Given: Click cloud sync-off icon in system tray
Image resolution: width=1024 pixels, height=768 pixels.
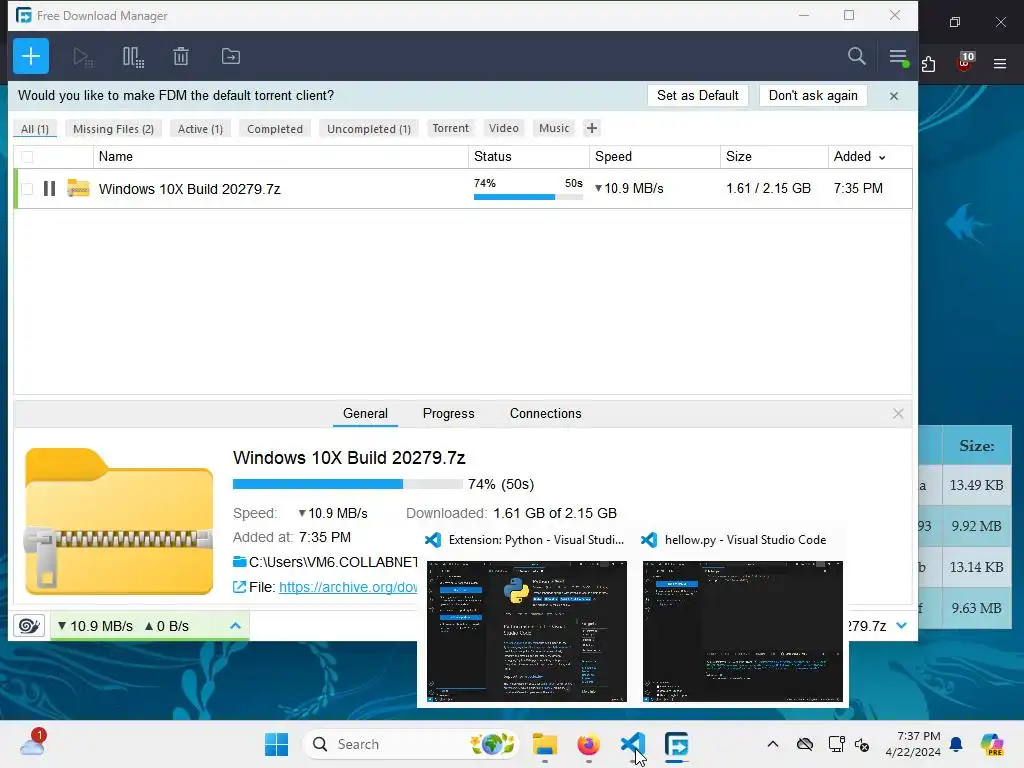Looking at the screenshot, I should (x=805, y=744).
